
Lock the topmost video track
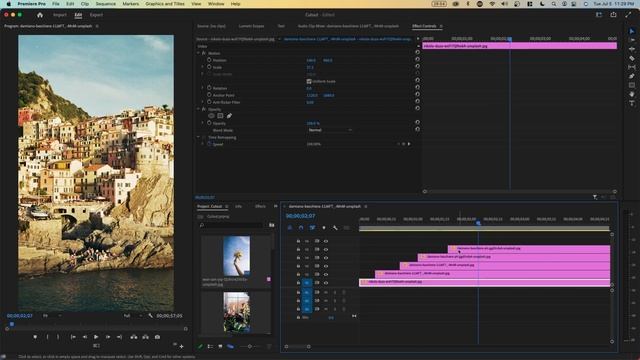tap(298, 241)
